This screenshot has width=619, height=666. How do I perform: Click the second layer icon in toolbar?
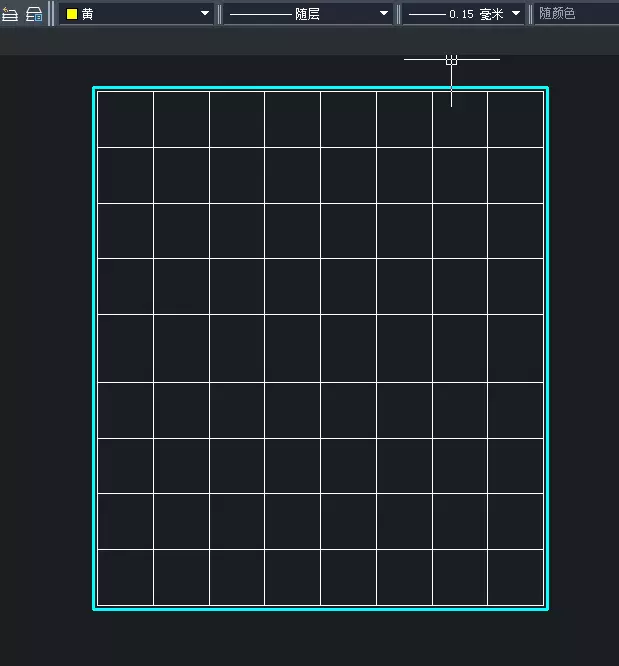(34, 14)
